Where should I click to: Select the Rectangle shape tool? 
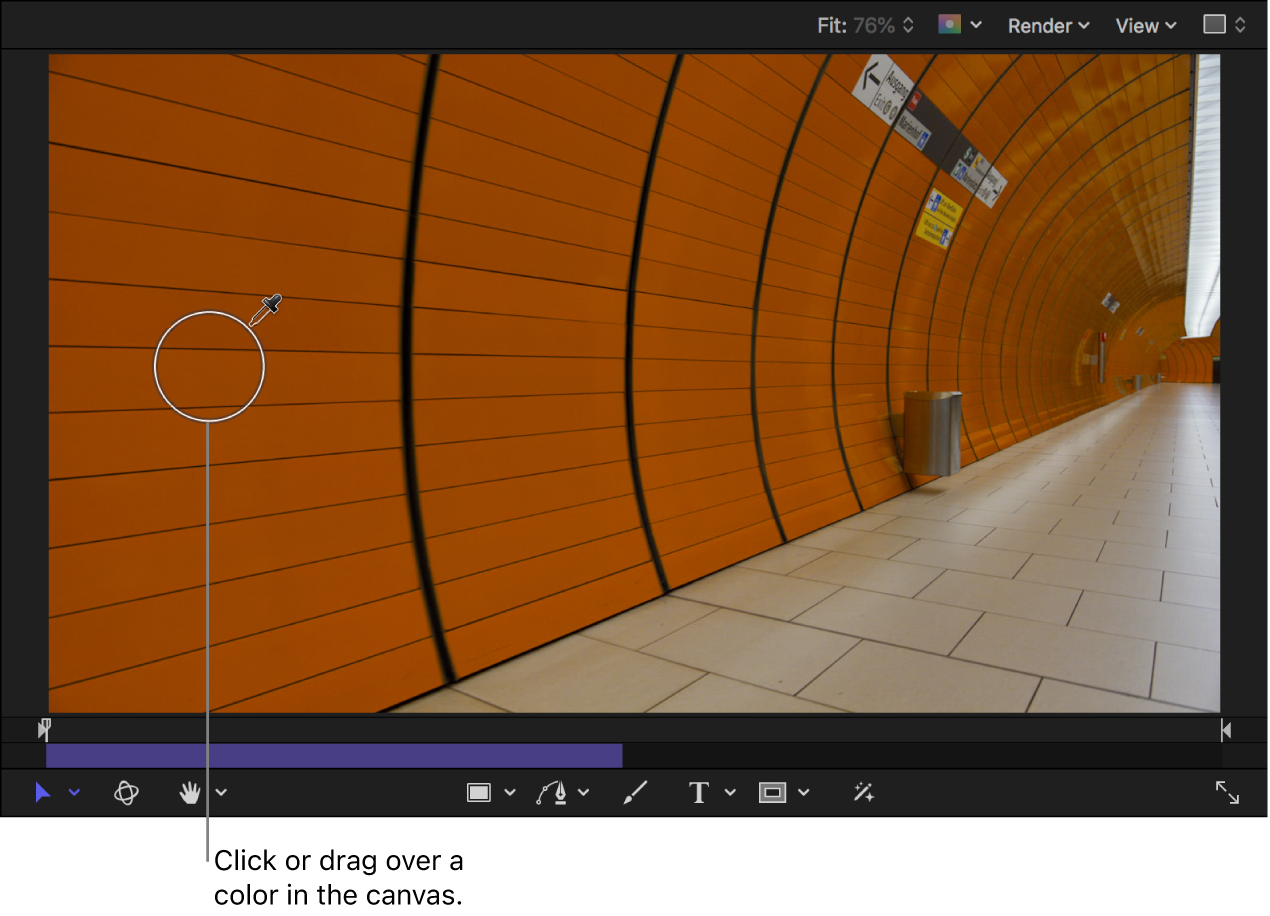[479, 792]
